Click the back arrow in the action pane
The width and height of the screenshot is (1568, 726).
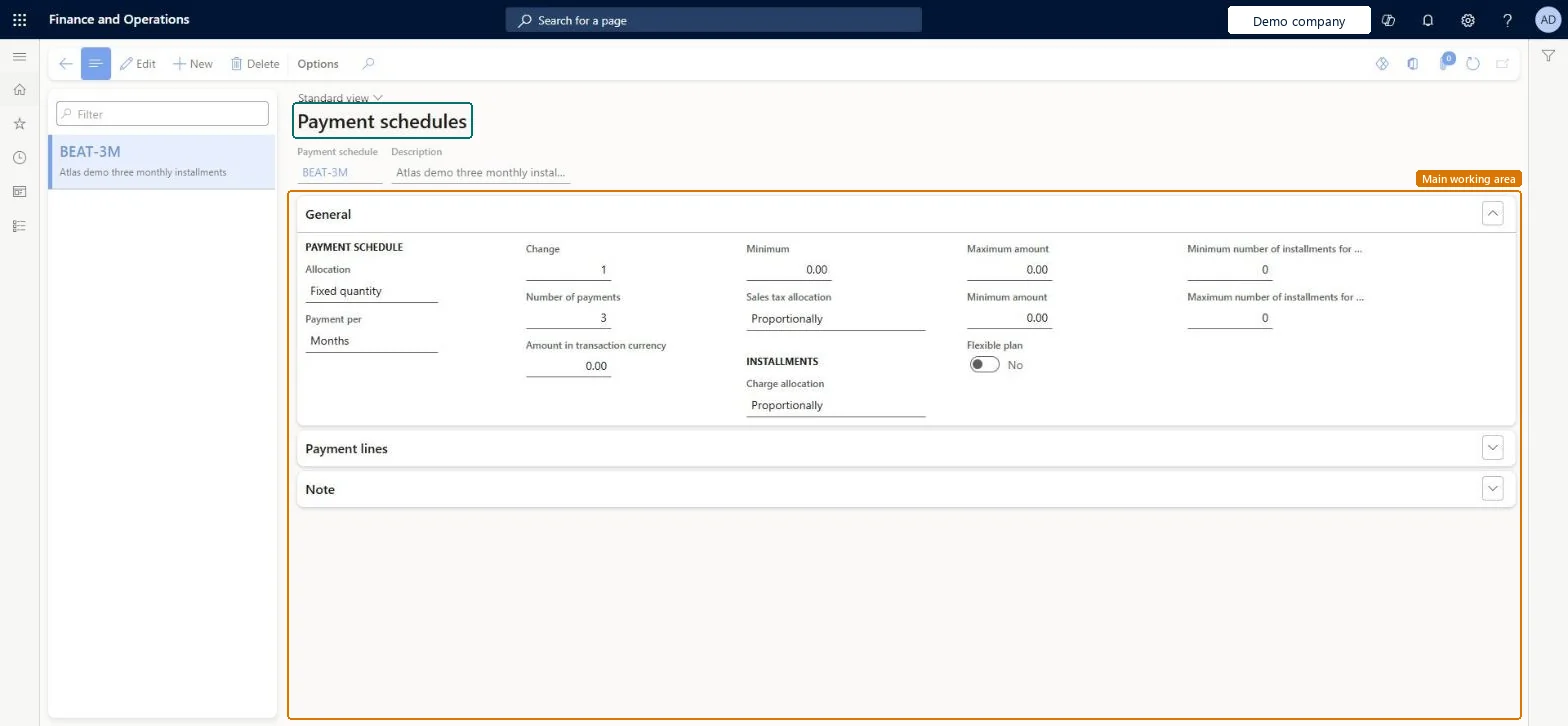[66, 64]
